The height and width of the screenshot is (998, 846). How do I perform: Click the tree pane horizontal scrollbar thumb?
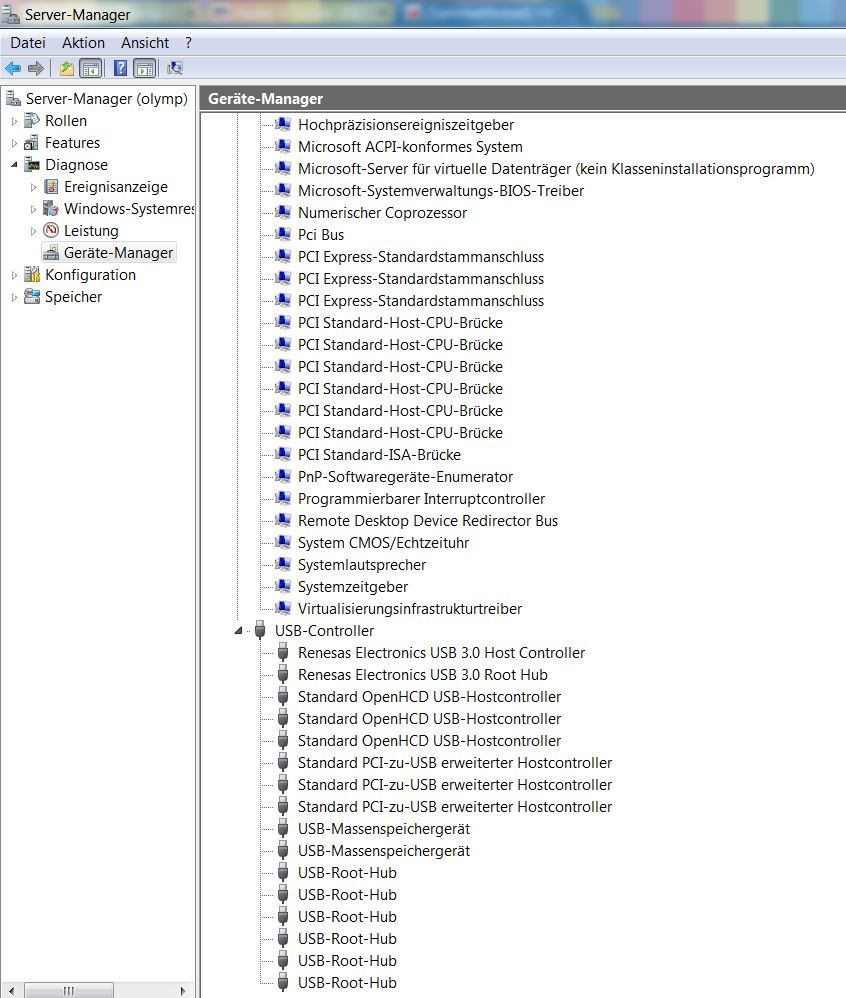pos(69,990)
